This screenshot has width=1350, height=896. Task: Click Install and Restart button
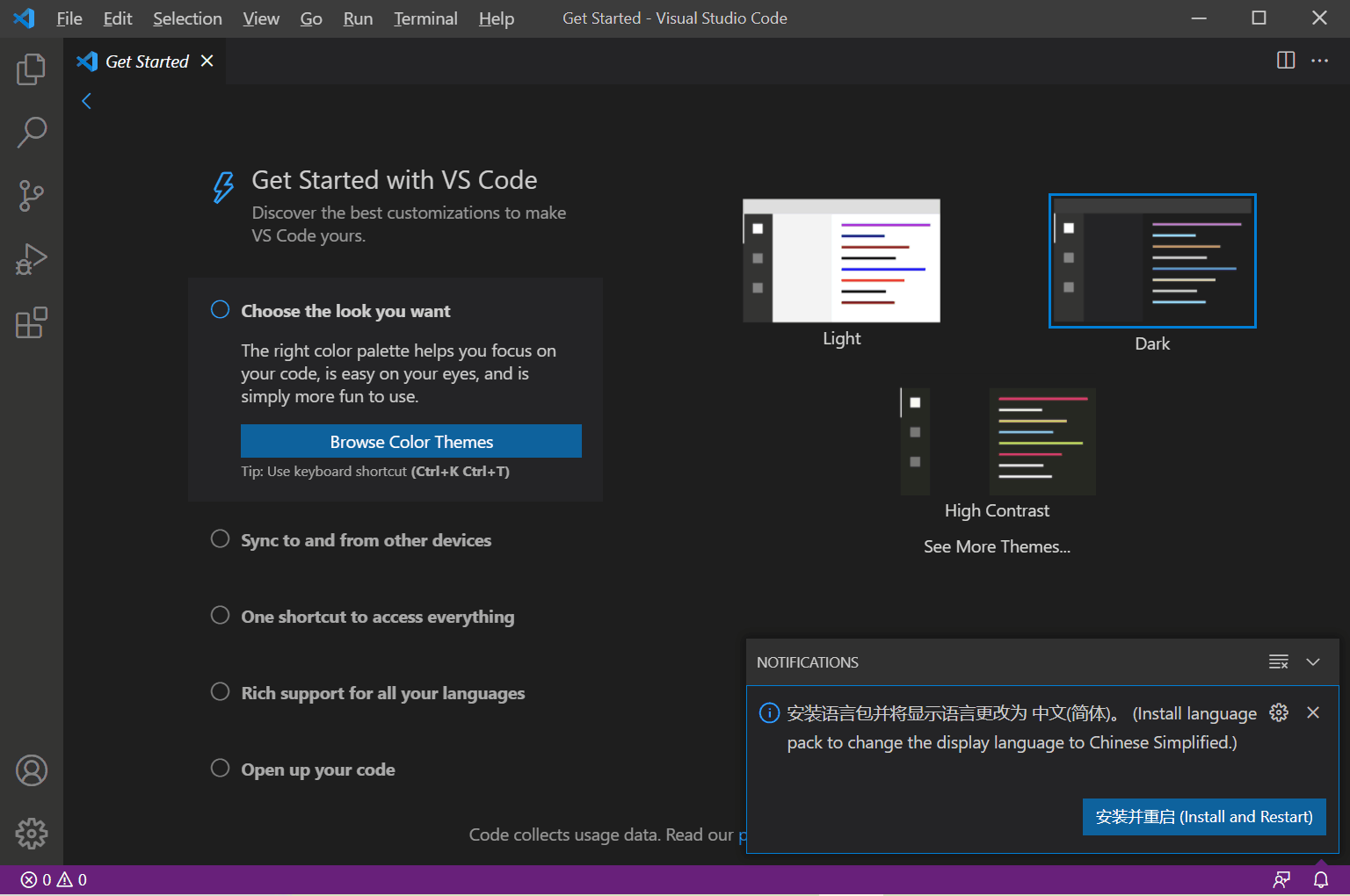[1204, 817]
